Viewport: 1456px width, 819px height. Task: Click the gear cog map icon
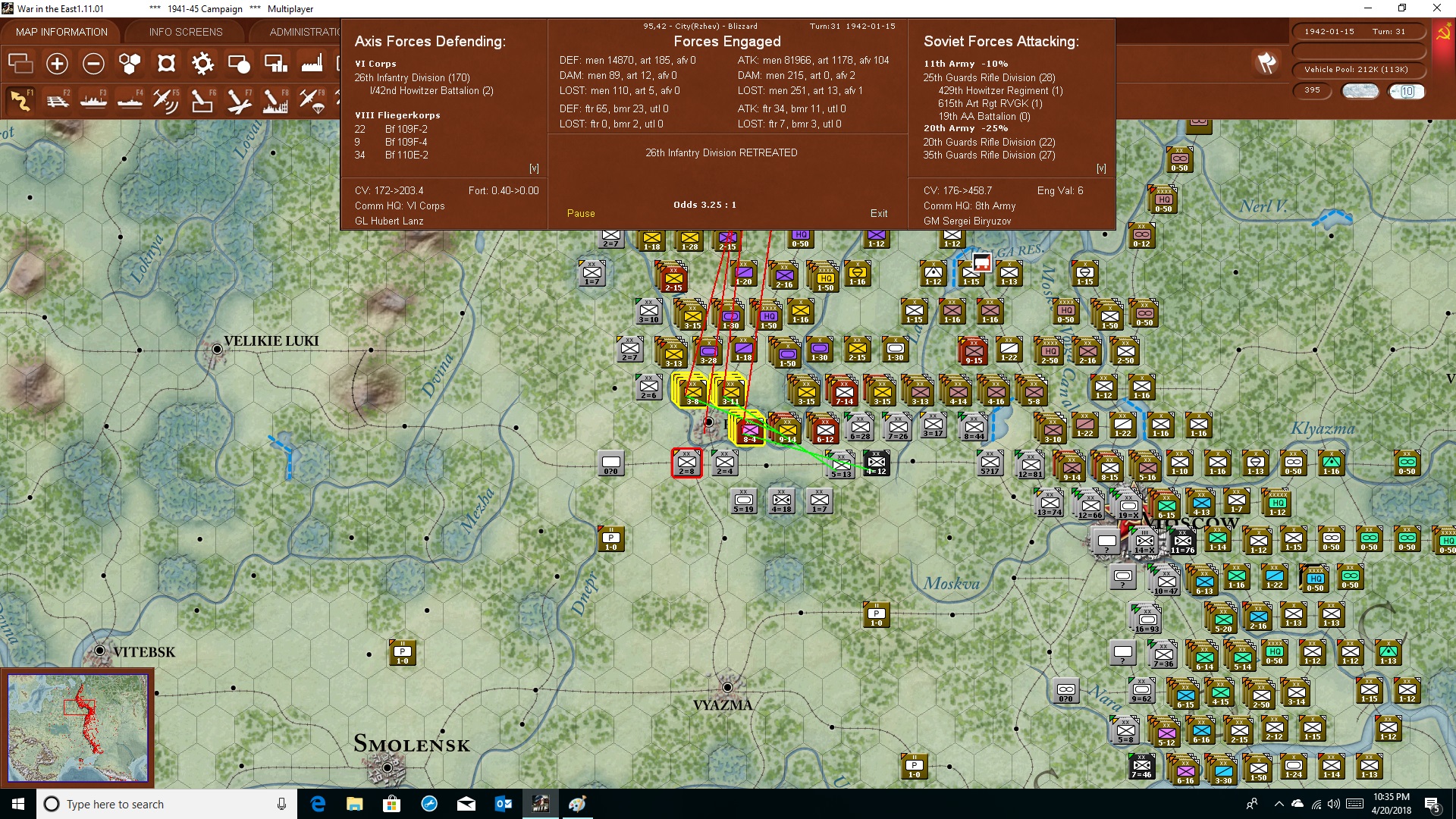pos(202,64)
